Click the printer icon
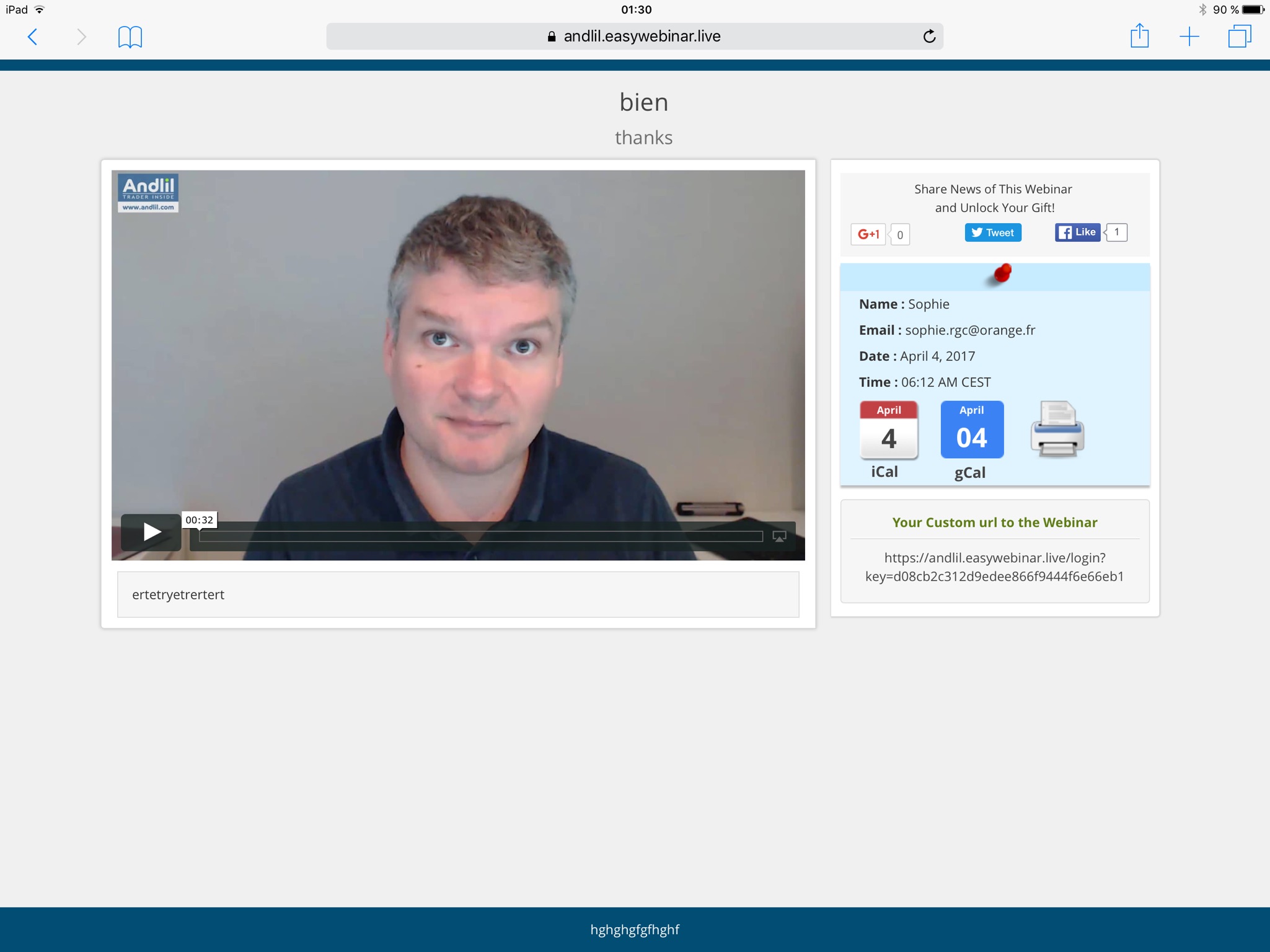 (x=1057, y=430)
